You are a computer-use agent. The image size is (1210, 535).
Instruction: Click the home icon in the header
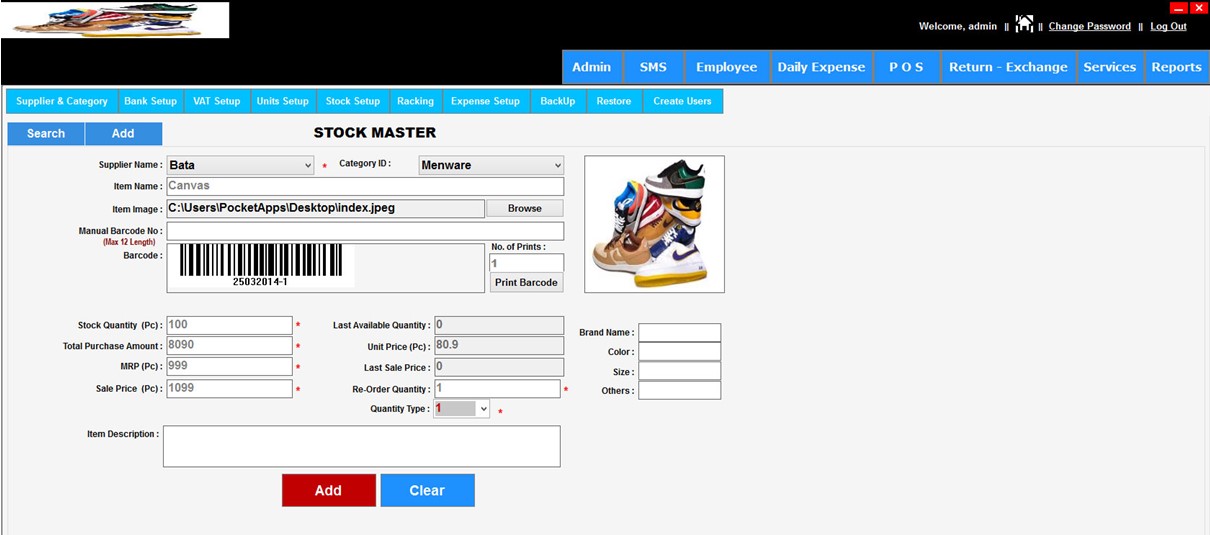[x=1024, y=24]
